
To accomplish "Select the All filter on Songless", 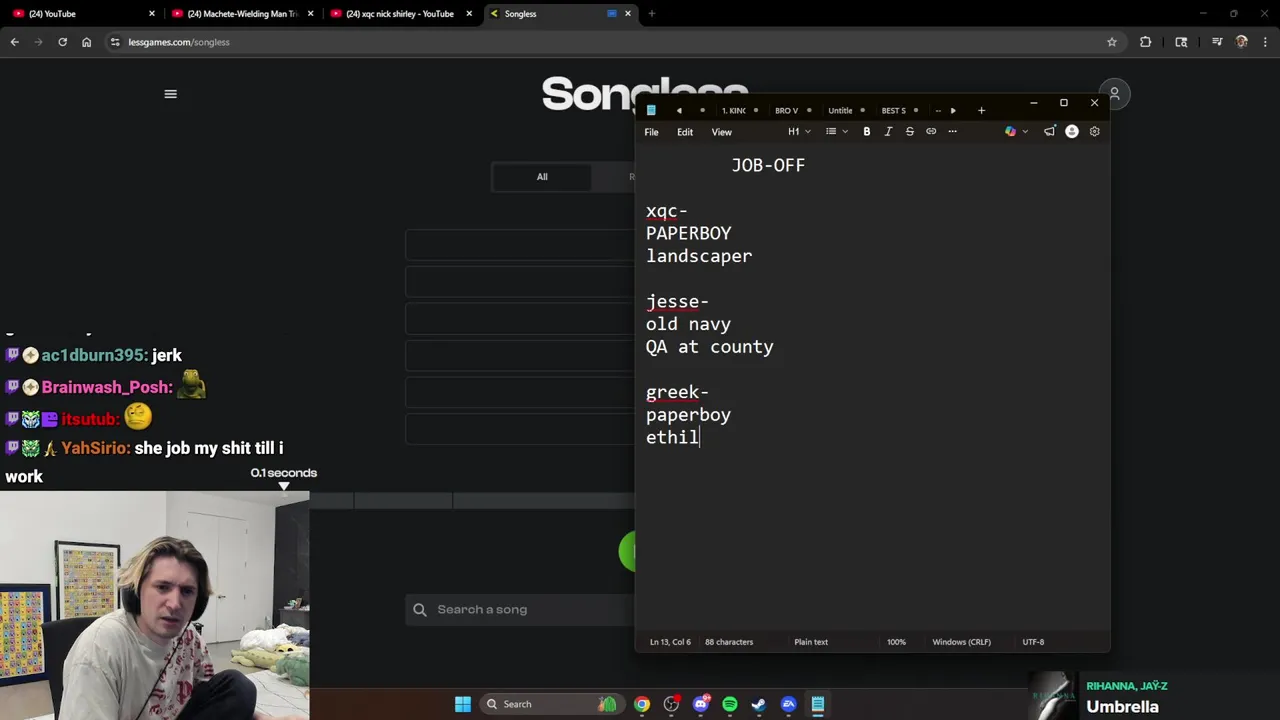I will coord(542,177).
